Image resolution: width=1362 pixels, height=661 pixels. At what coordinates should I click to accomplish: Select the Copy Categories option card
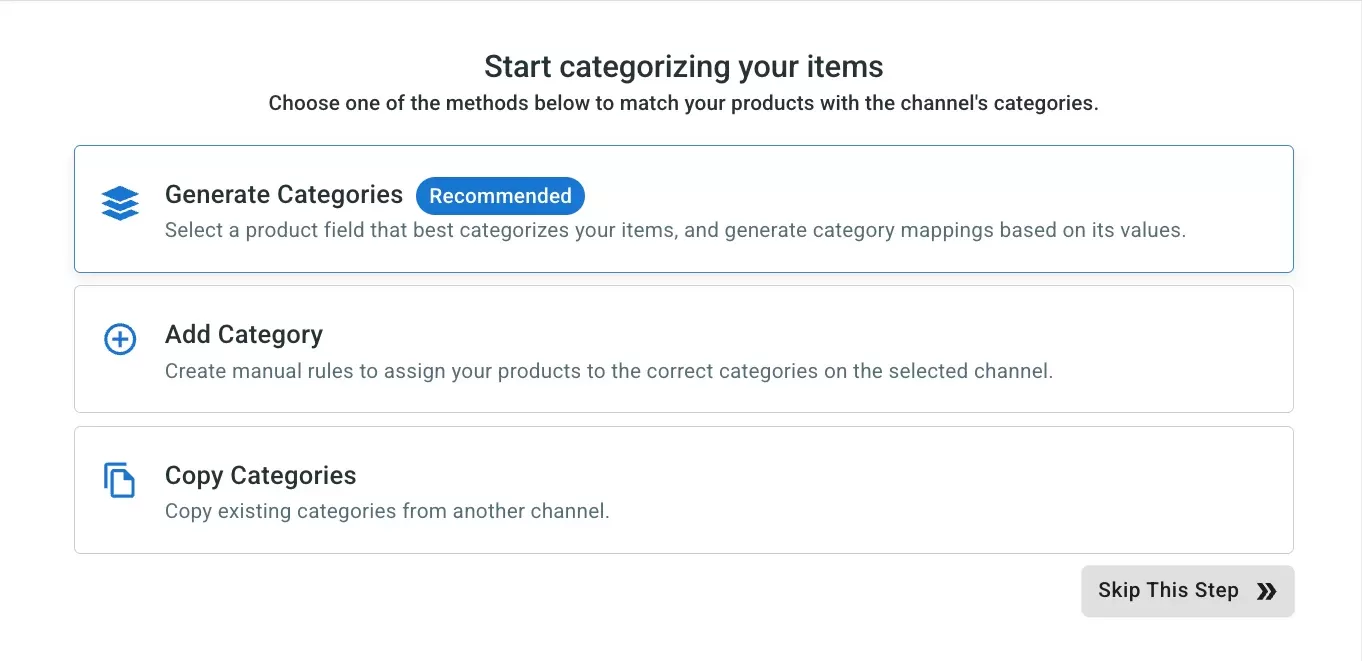point(683,490)
